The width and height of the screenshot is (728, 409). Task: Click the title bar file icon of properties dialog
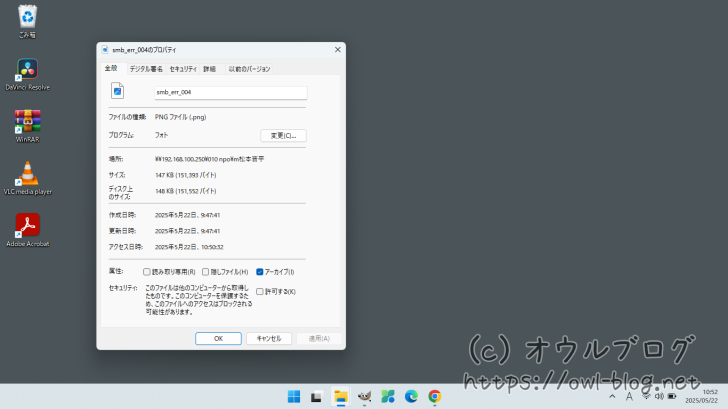pos(105,50)
